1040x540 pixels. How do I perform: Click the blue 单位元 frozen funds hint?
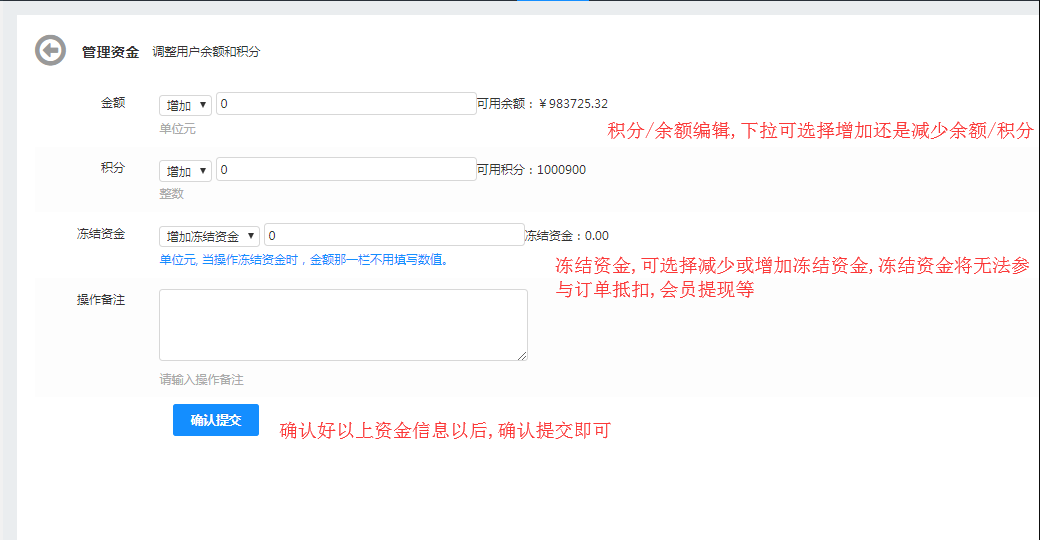[304, 261]
